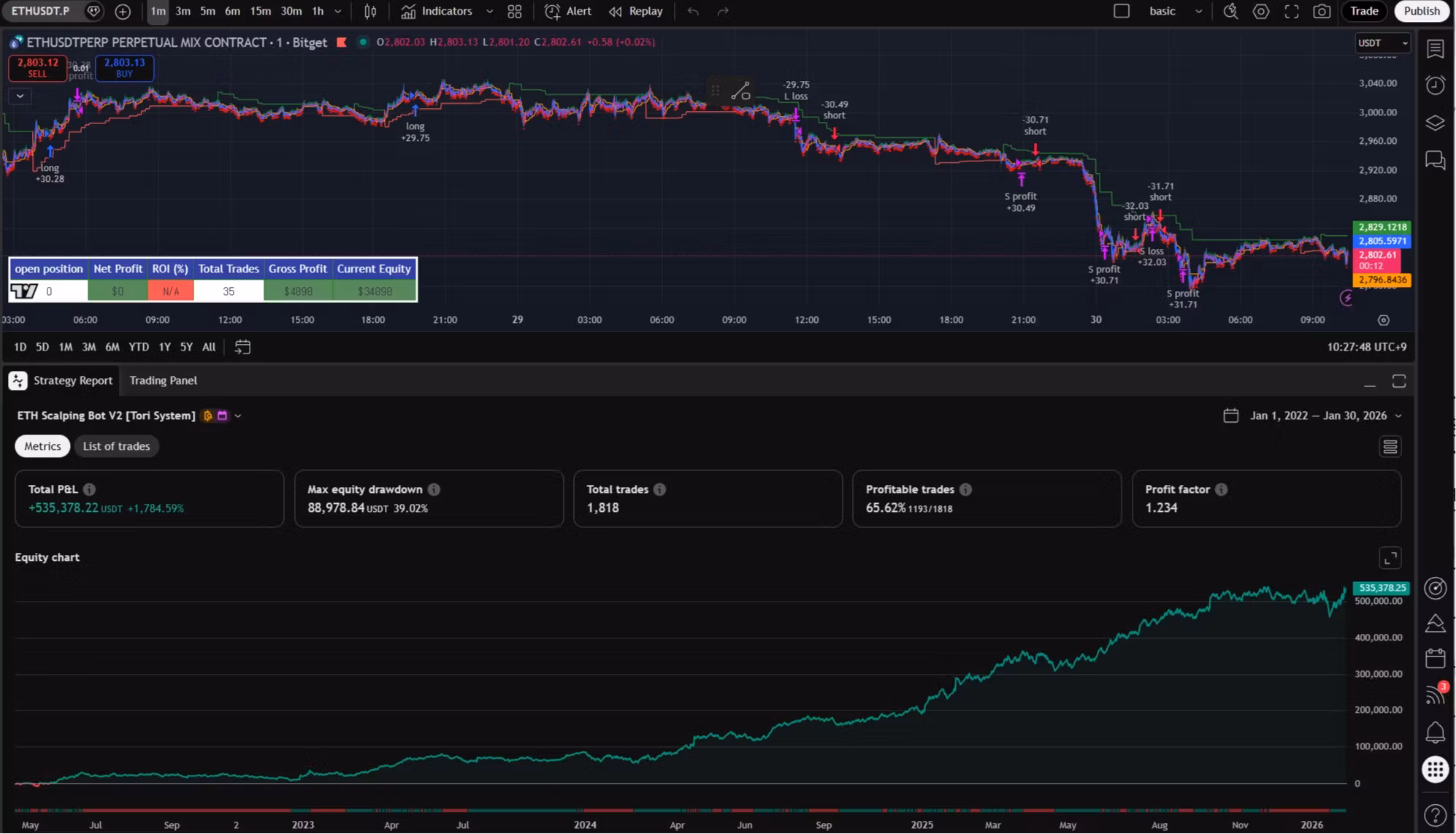This screenshot has height=834, width=1456.
Task: Open fullscreen mode from the top toolbar
Action: (x=1291, y=11)
